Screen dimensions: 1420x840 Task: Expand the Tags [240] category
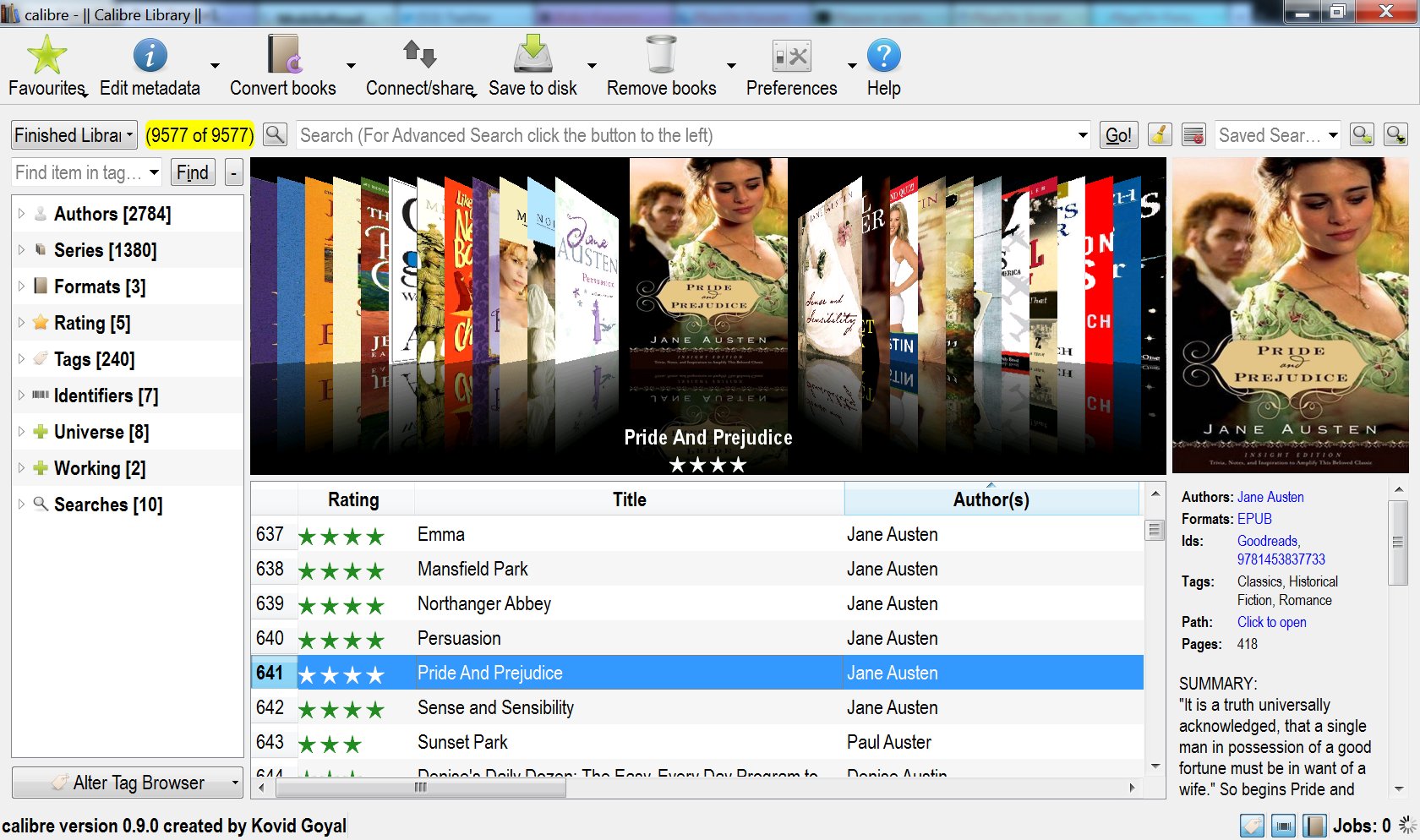point(21,359)
